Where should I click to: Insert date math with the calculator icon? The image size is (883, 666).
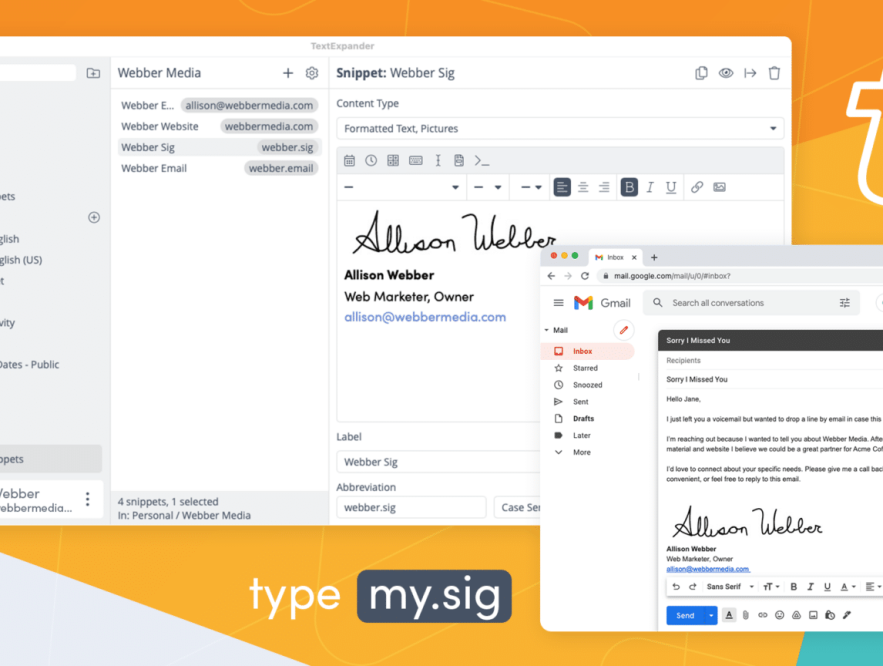click(393, 160)
